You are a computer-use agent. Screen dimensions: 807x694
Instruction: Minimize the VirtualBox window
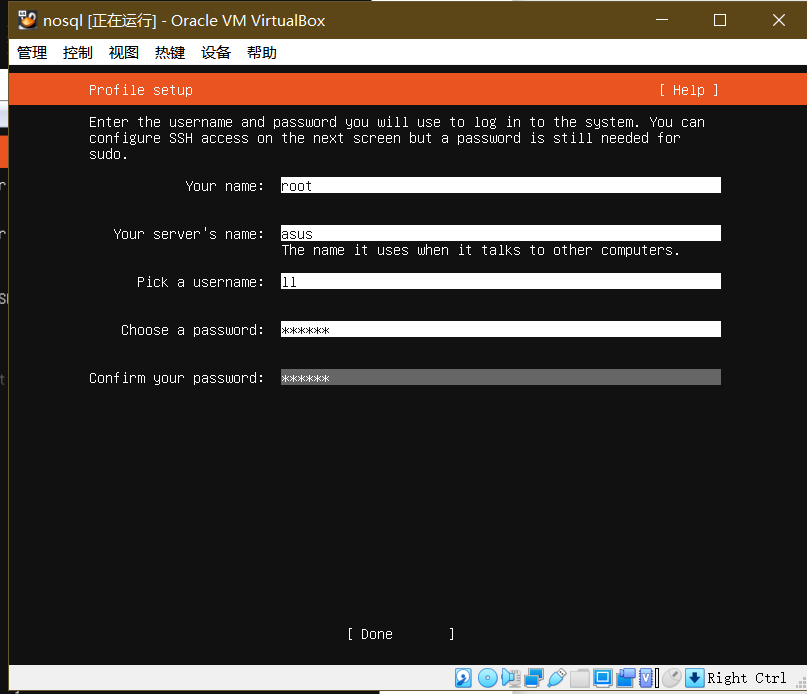(x=662, y=20)
